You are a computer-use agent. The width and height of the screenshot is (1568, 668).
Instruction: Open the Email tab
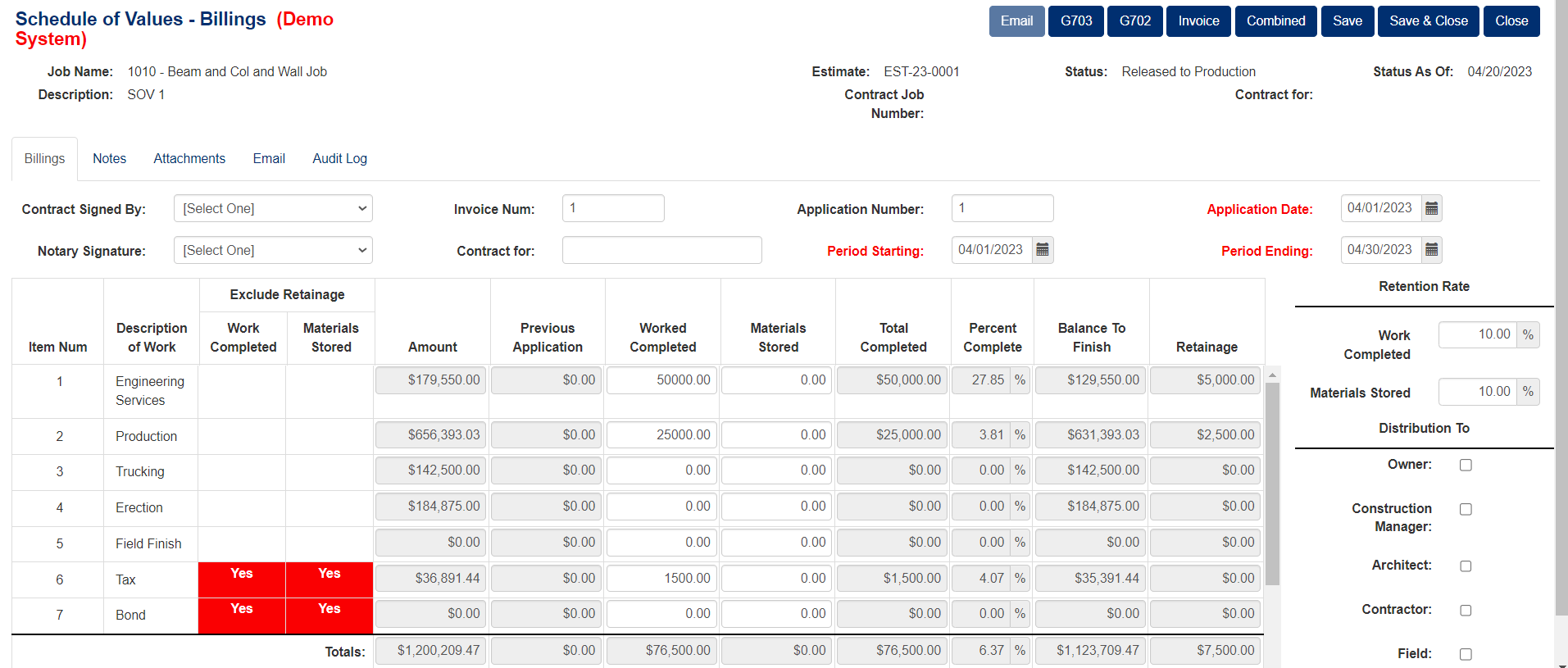click(x=269, y=158)
